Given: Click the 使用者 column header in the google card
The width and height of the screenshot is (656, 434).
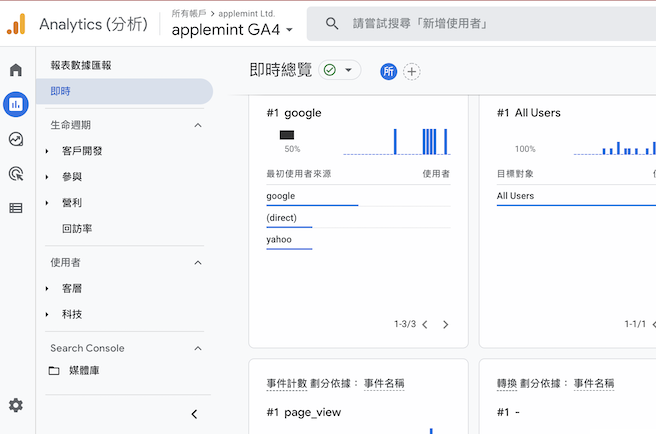Looking at the screenshot, I should coord(436,174).
